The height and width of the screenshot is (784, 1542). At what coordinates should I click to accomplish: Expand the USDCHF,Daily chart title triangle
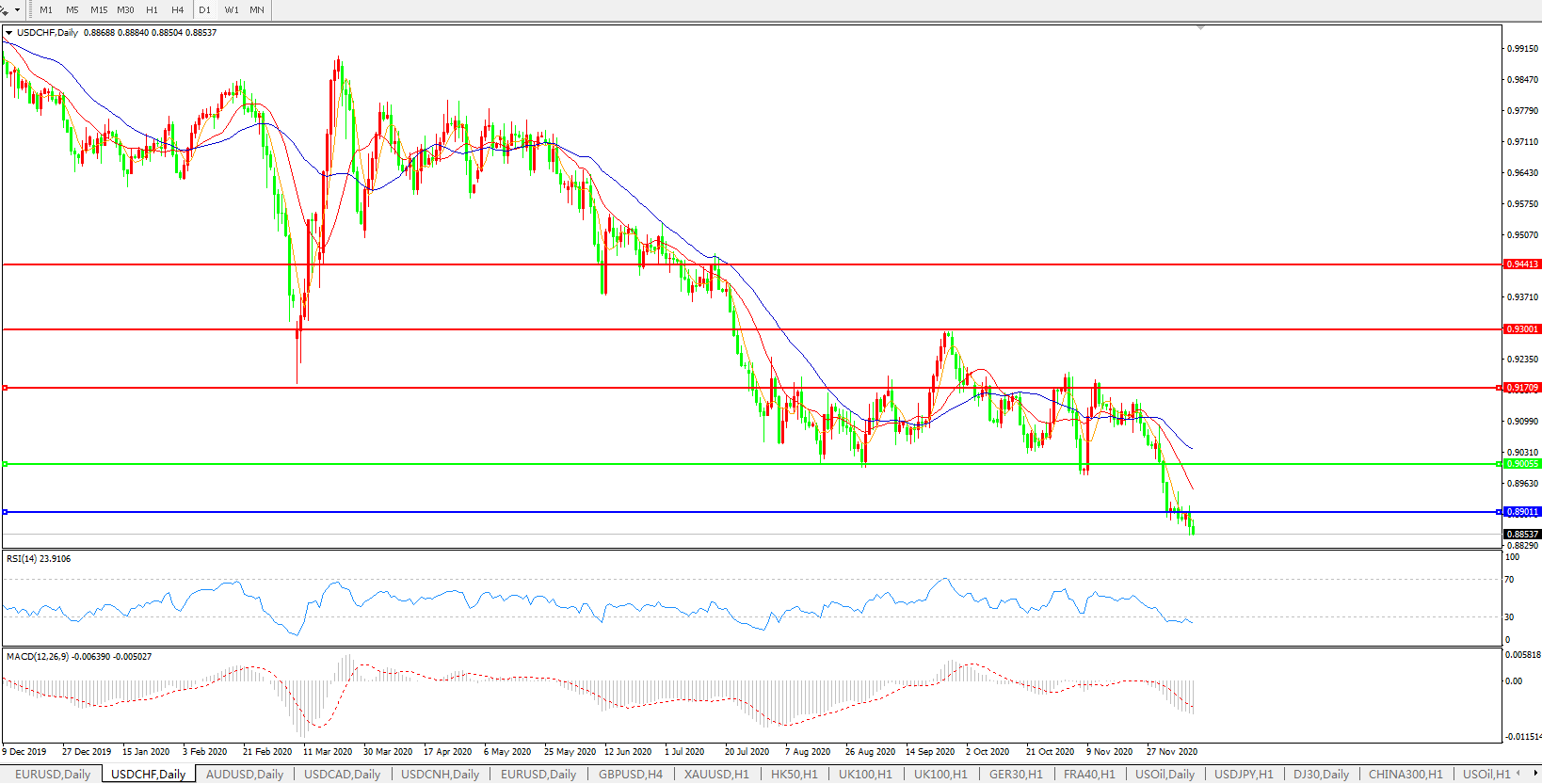pos(8,33)
